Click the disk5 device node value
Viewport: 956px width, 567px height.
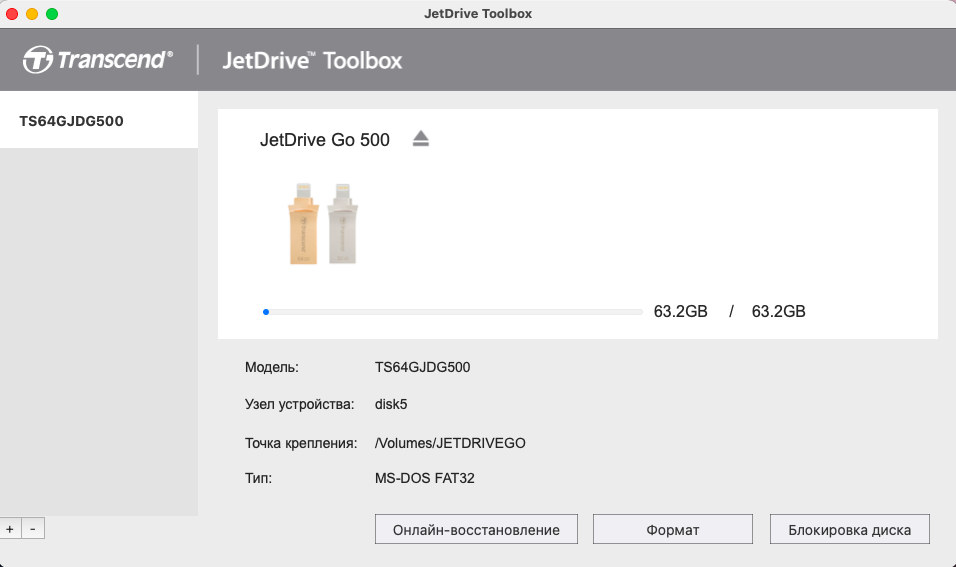pos(391,404)
